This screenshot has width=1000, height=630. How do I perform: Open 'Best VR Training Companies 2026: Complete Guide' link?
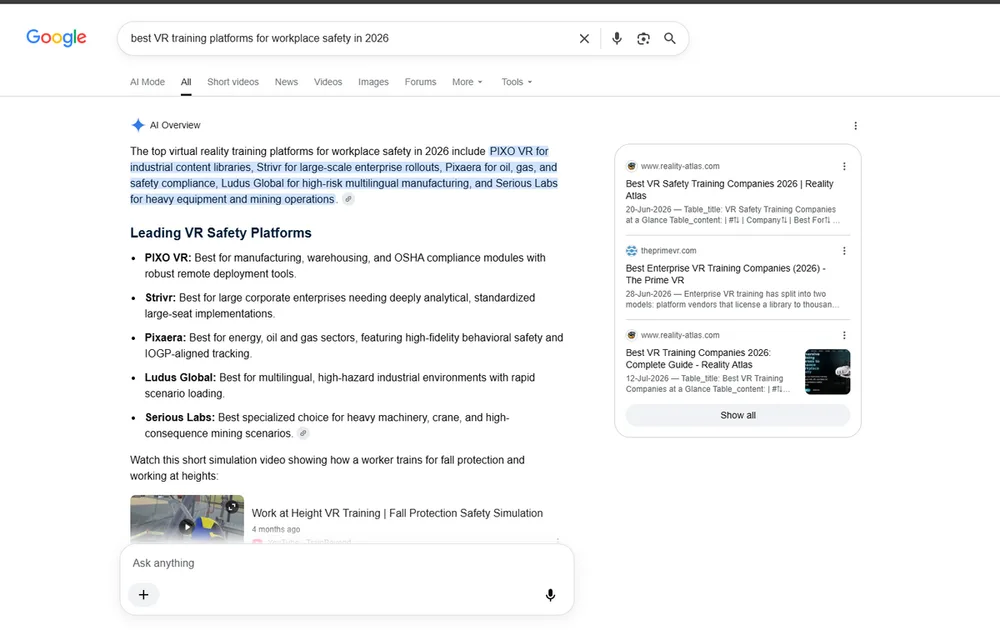tap(698, 358)
